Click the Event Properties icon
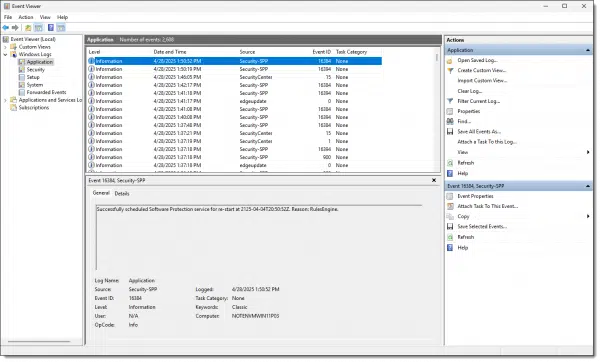The height and width of the screenshot is (362, 600). point(450,196)
